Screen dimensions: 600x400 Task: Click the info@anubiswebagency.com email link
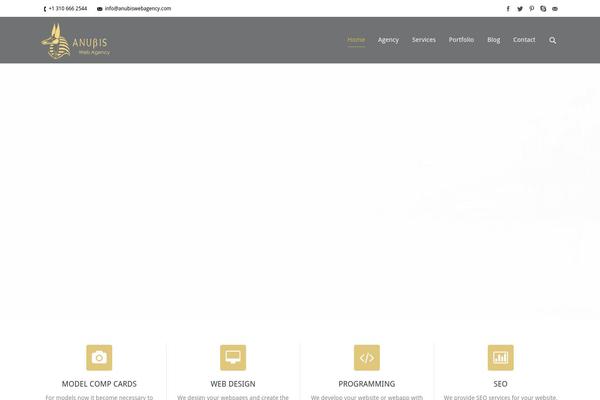coord(138,8)
